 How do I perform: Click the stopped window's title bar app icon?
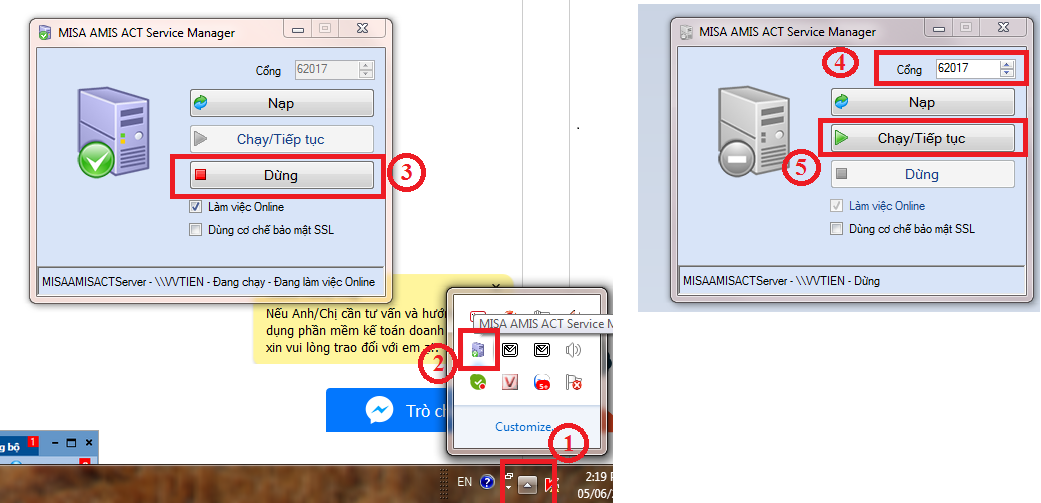686,31
